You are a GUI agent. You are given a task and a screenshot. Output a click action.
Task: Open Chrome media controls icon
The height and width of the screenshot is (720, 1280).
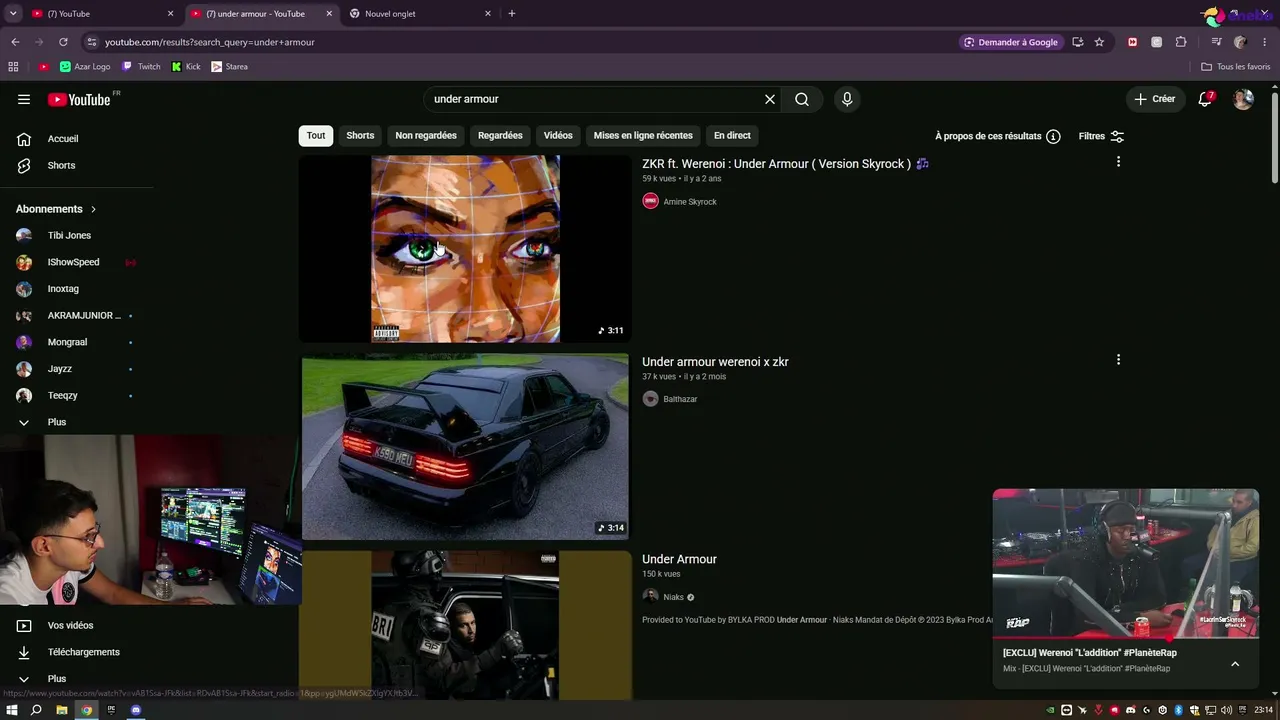point(1216,42)
